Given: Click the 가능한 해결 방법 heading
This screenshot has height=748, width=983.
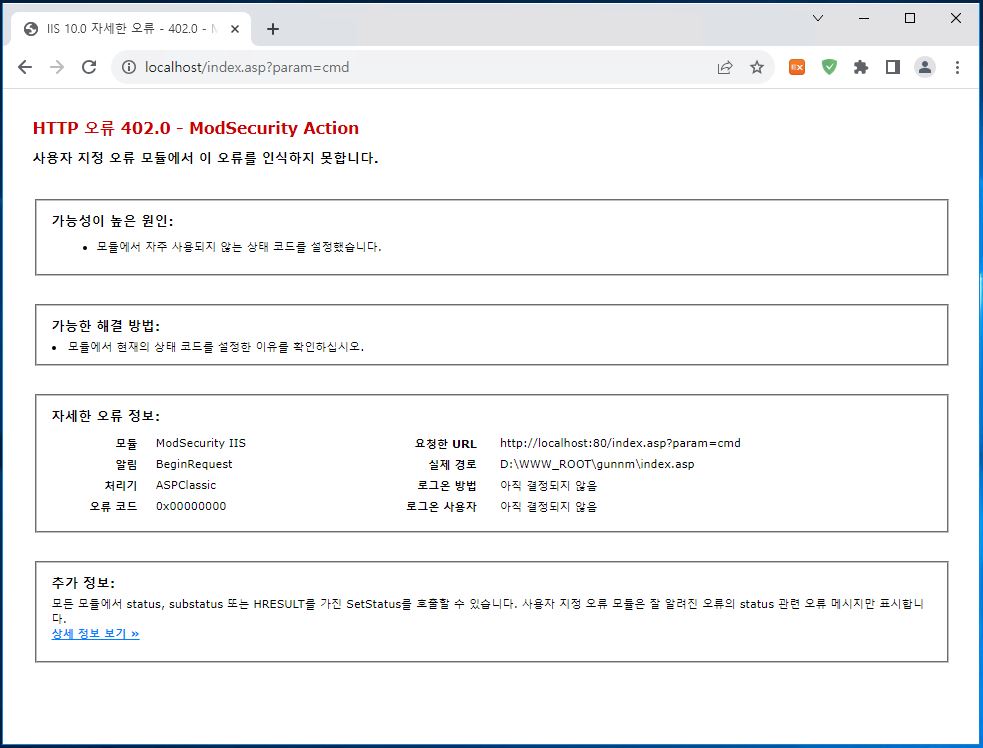Looking at the screenshot, I should 105,325.
